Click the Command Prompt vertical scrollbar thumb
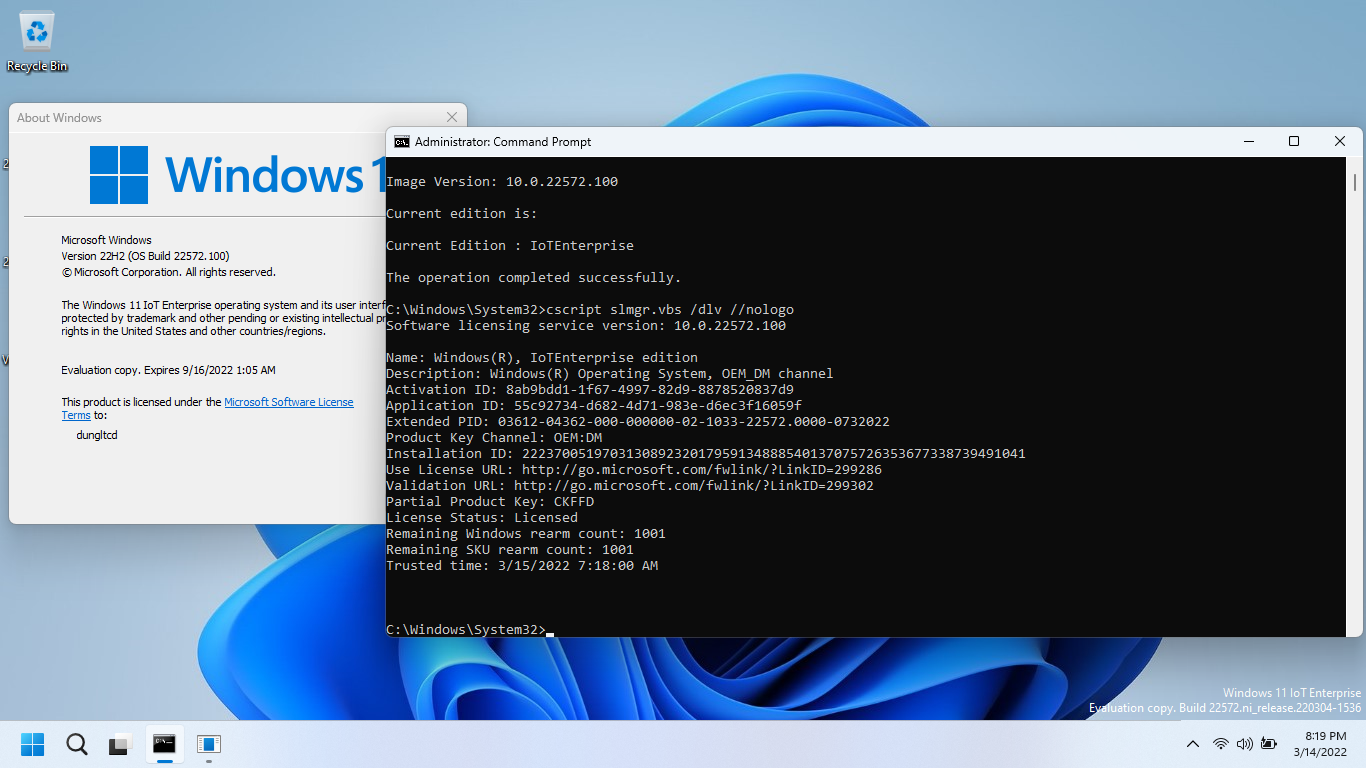1366x768 pixels. [x=1354, y=181]
